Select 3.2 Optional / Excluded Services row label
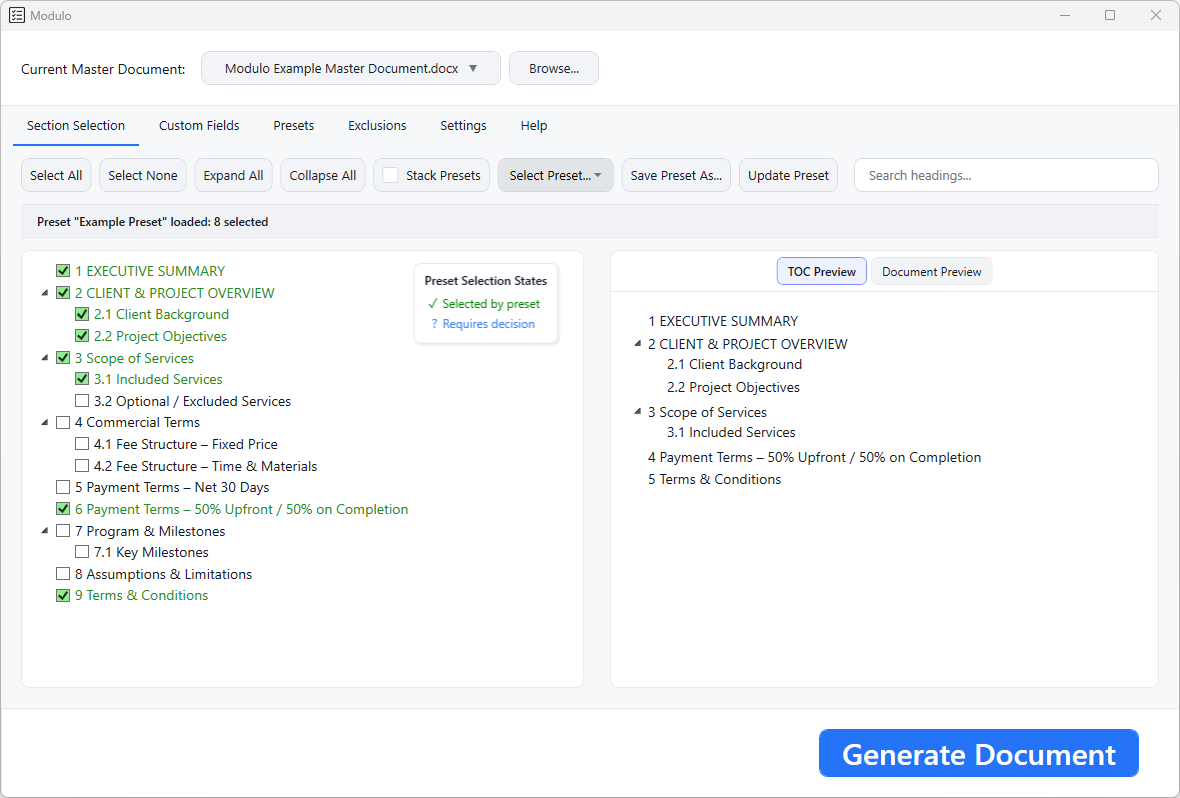1180x798 pixels. 192,401
